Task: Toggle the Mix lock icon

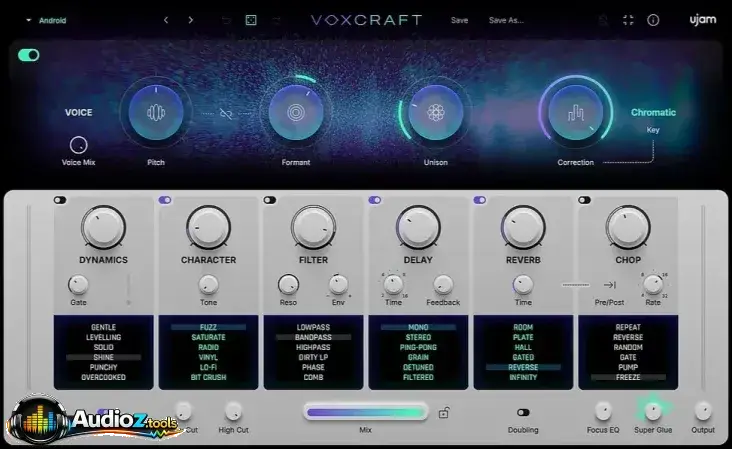Action: tap(444, 413)
